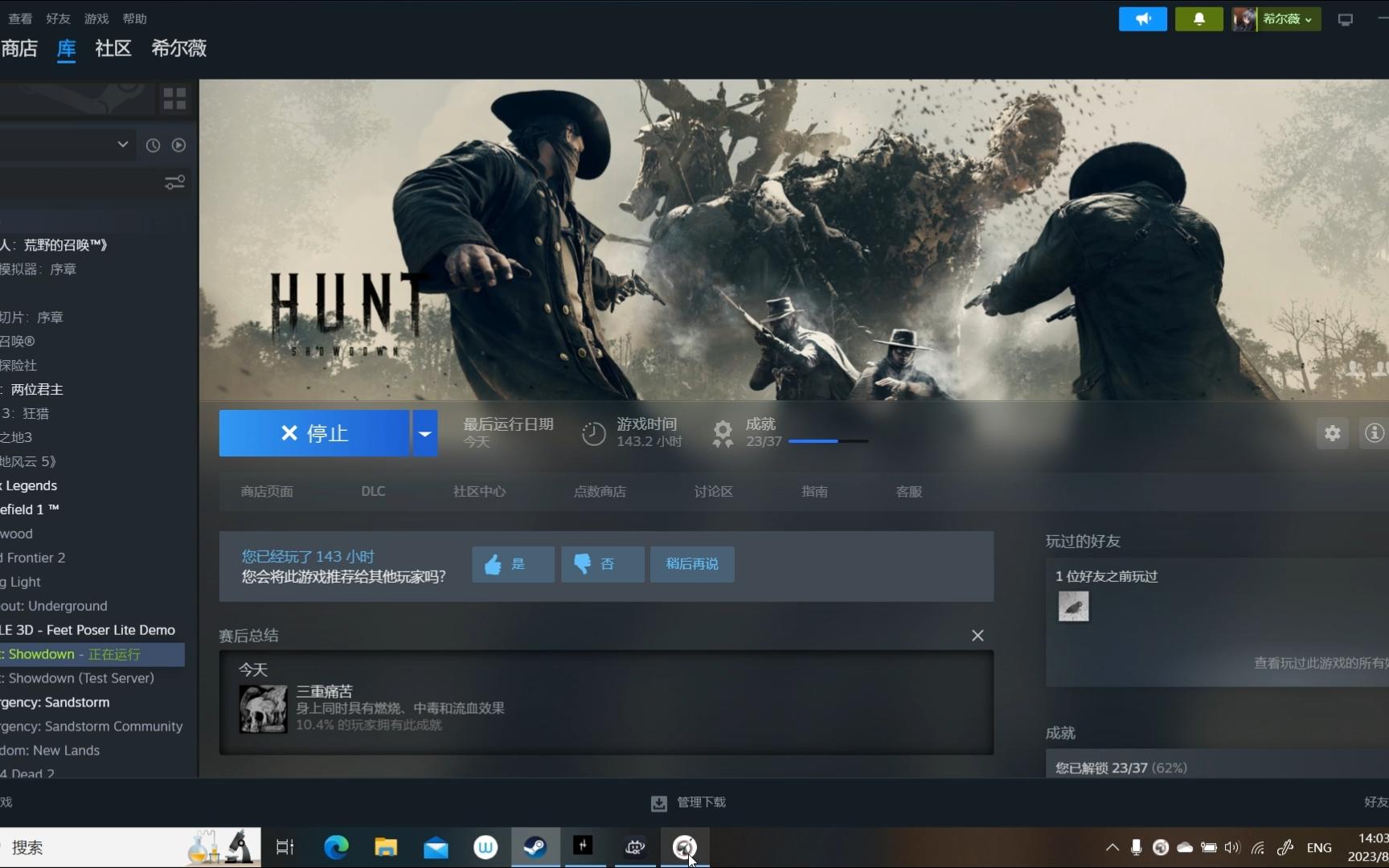Open the 点数商店 tab

[600, 491]
